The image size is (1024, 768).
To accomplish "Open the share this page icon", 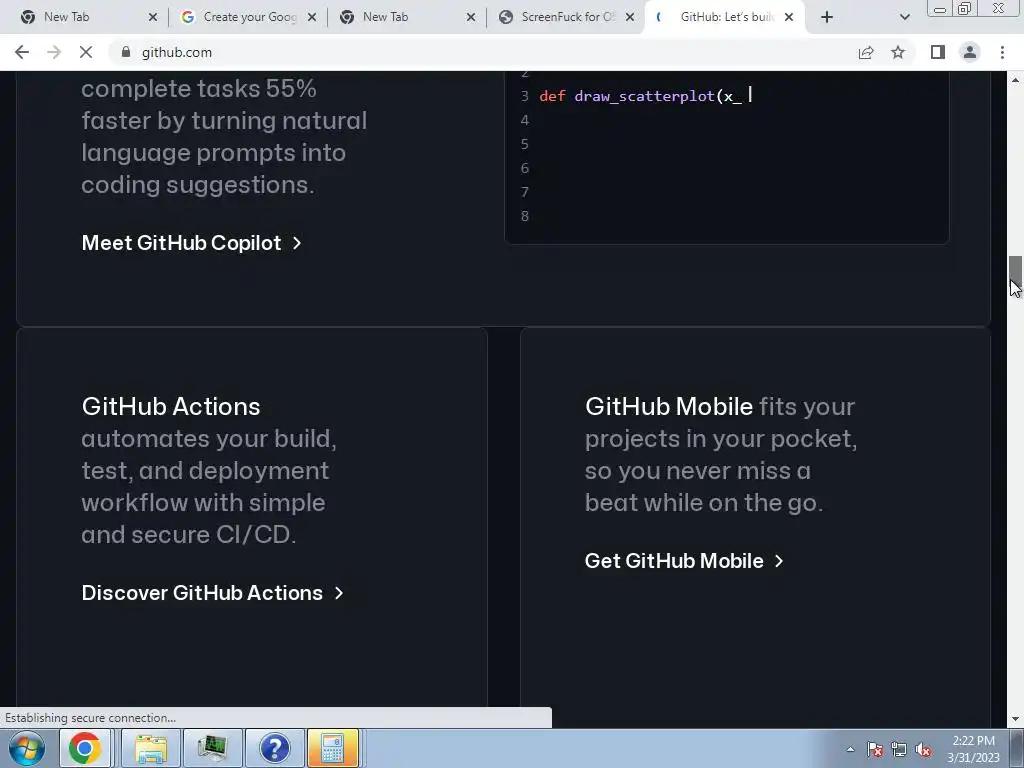I will [866, 52].
